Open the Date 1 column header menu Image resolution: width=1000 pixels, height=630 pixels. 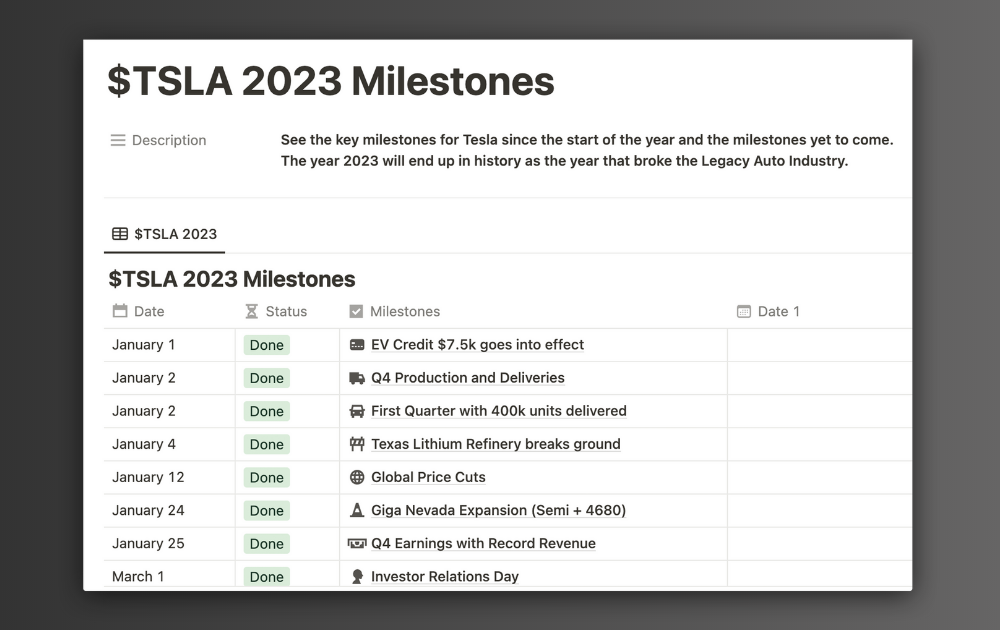tap(779, 311)
